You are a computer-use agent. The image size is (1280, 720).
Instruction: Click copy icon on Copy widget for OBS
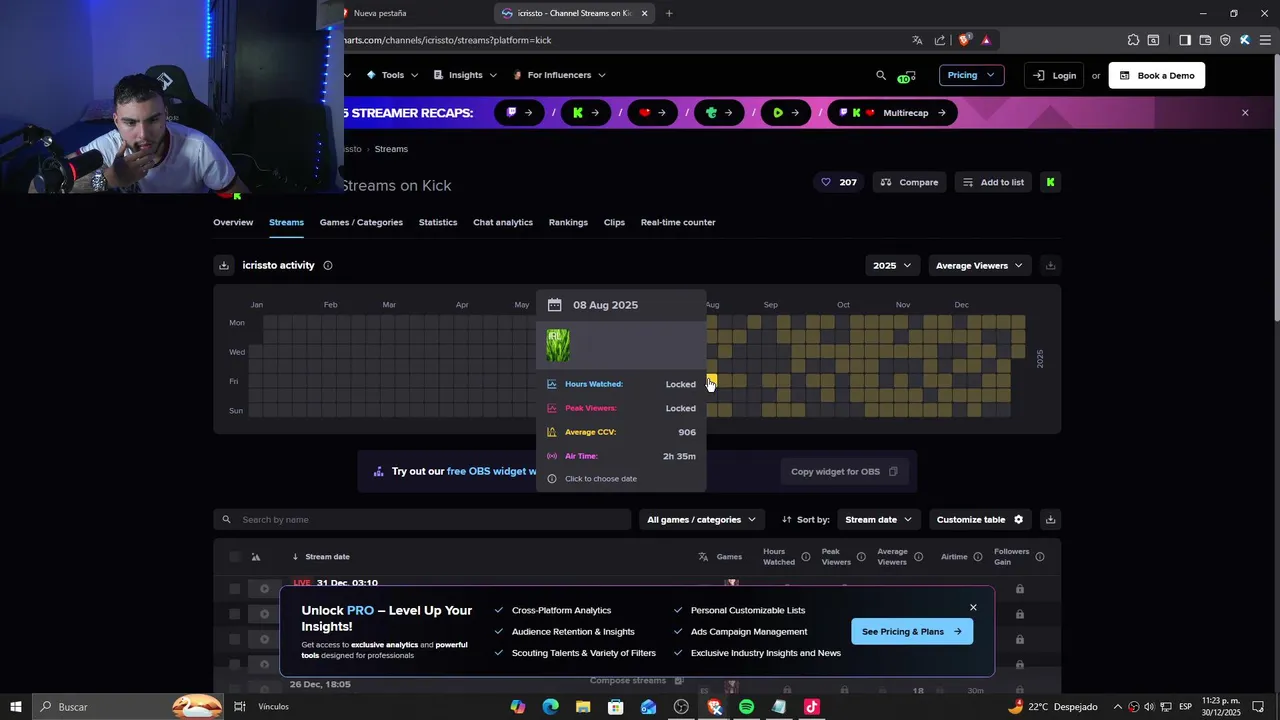pyautogui.click(x=893, y=472)
